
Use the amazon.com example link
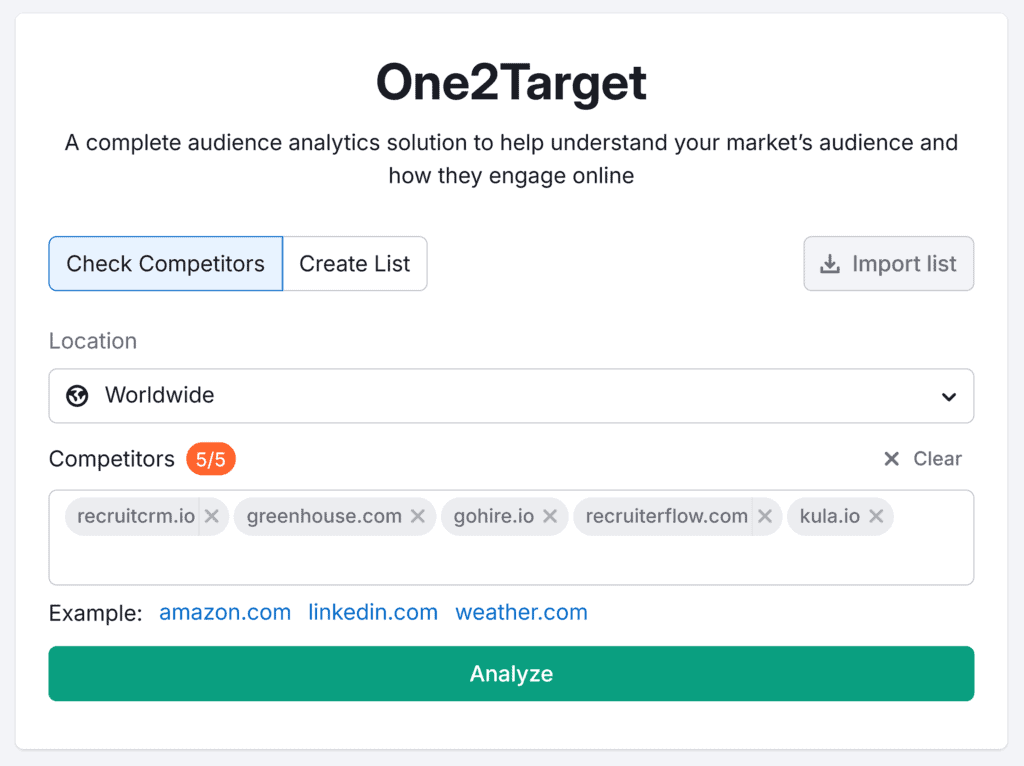(x=225, y=612)
